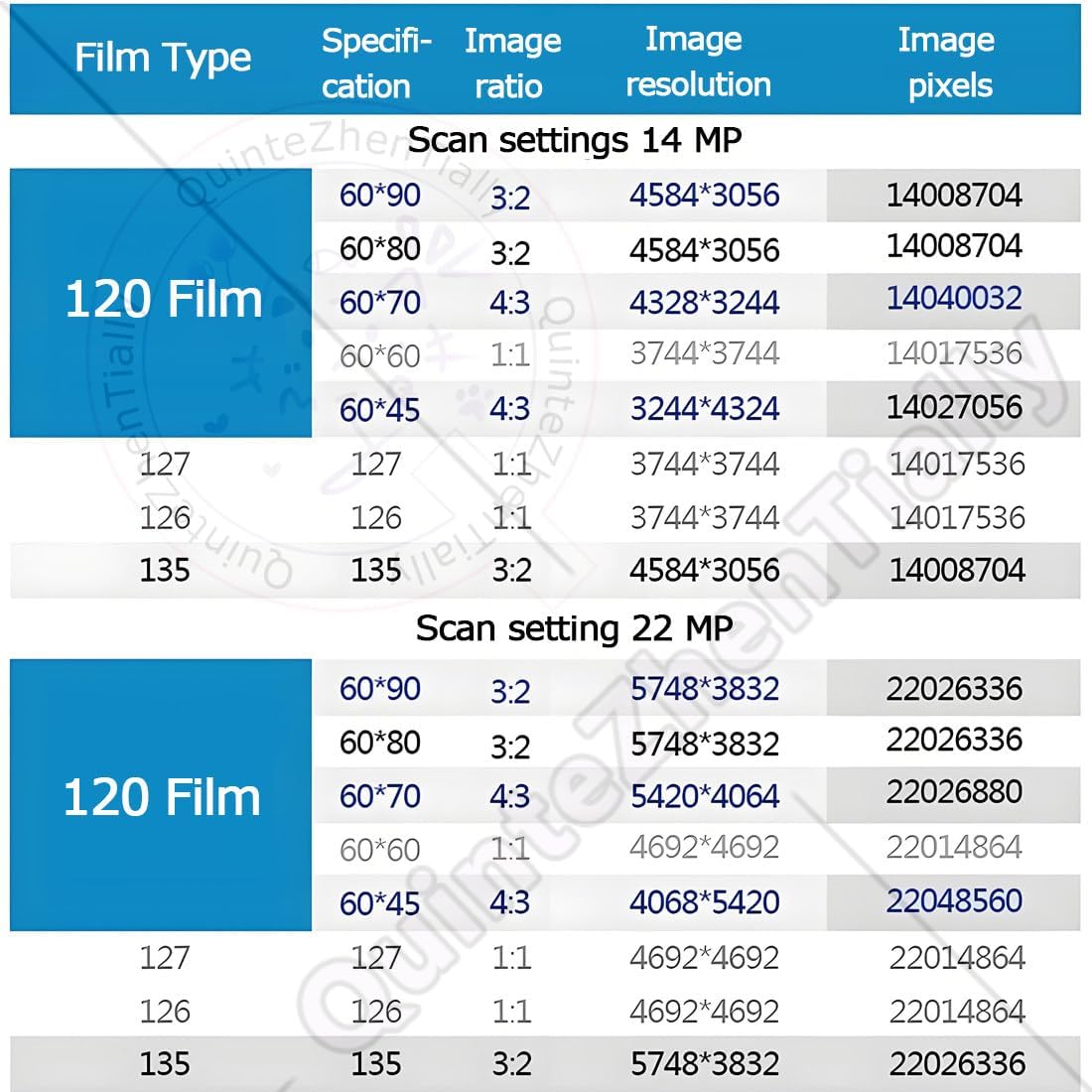This screenshot has width=1092, height=1092.
Task: Select the 60*60 specification in 22 MP section
Action: point(380,849)
